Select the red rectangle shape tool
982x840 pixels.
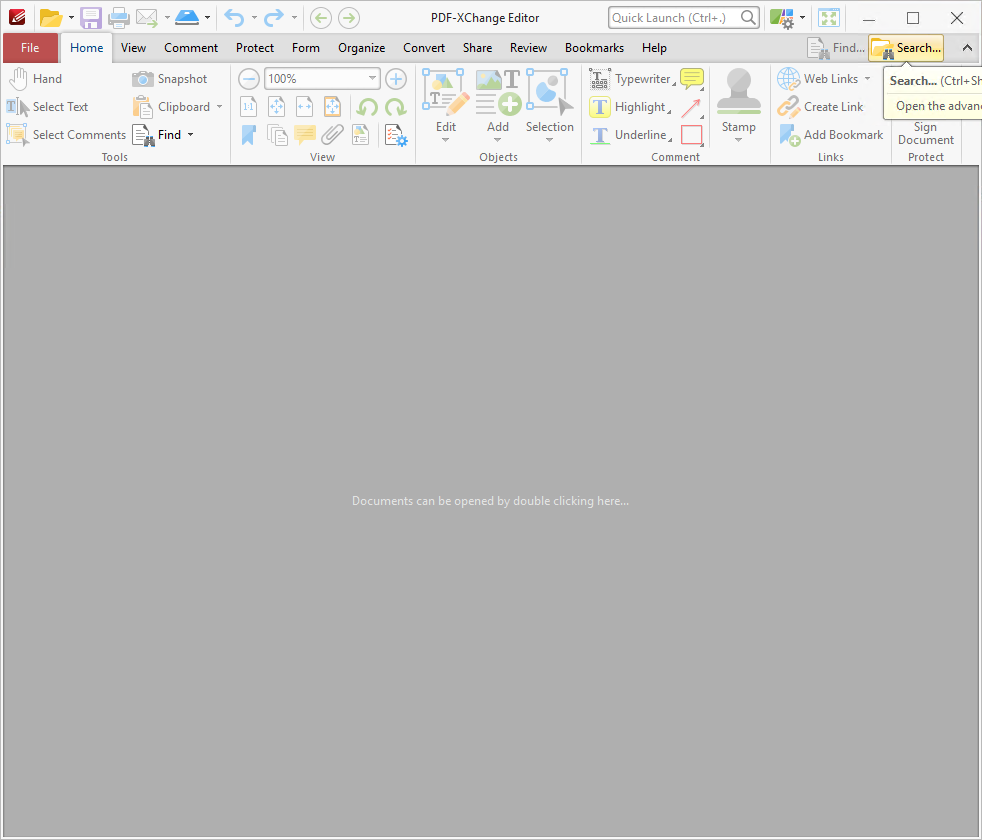pyautogui.click(x=691, y=135)
